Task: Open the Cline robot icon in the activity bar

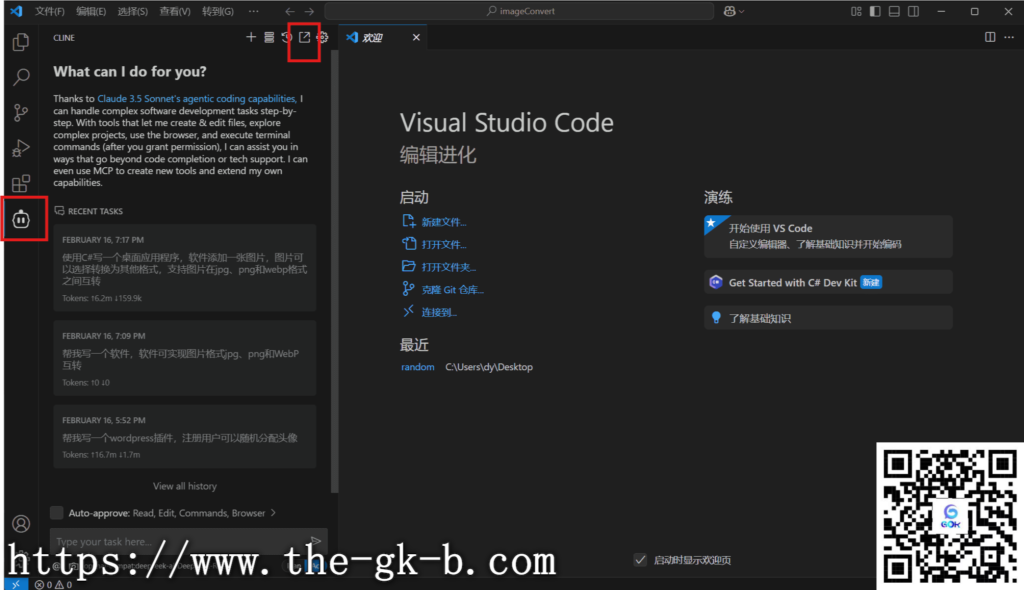Action: click(21, 219)
